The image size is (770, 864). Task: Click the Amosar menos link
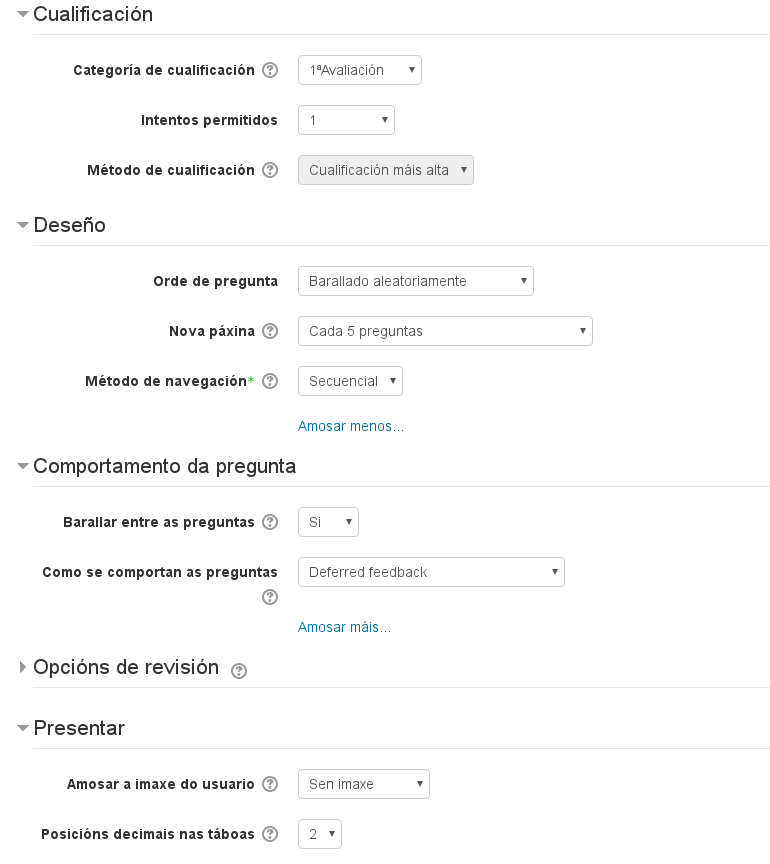[x=350, y=426]
